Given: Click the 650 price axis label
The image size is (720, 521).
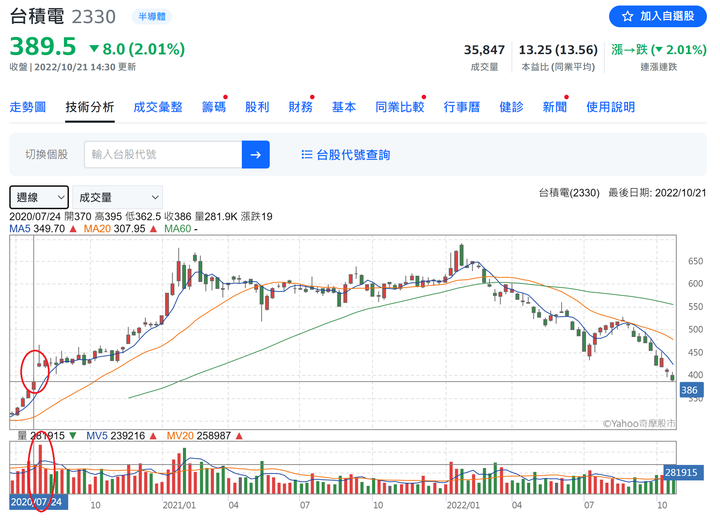Looking at the screenshot, I should tap(695, 261).
